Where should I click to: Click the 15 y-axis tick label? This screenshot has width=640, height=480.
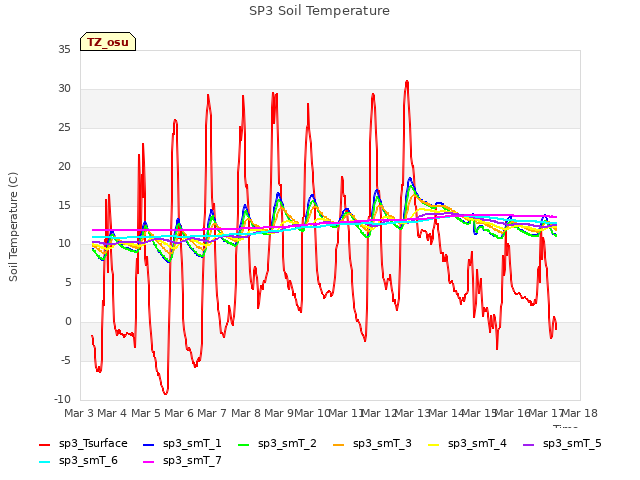[64, 205]
